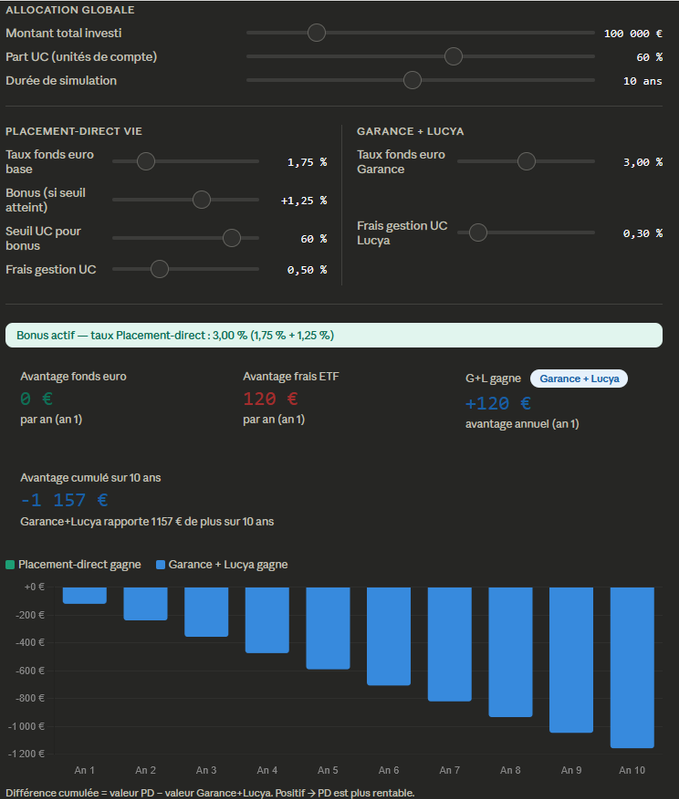This screenshot has height=799, width=679.
Task: Click the An 10 chart bar
Action: pyautogui.click(x=632, y=668)
